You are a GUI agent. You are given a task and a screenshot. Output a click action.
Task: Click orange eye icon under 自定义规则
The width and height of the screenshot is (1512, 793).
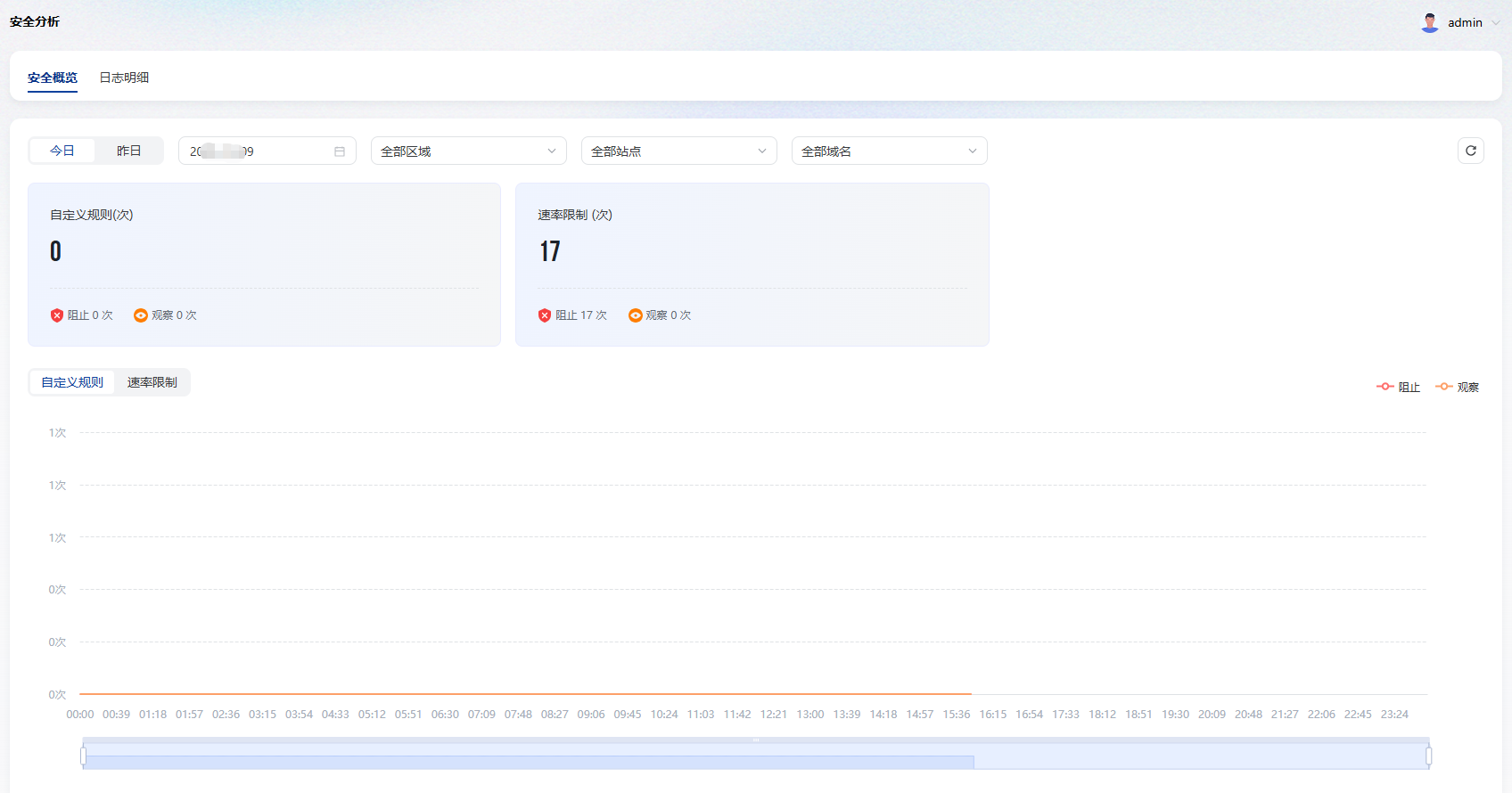pyautogui.click(x=141, y=315)
